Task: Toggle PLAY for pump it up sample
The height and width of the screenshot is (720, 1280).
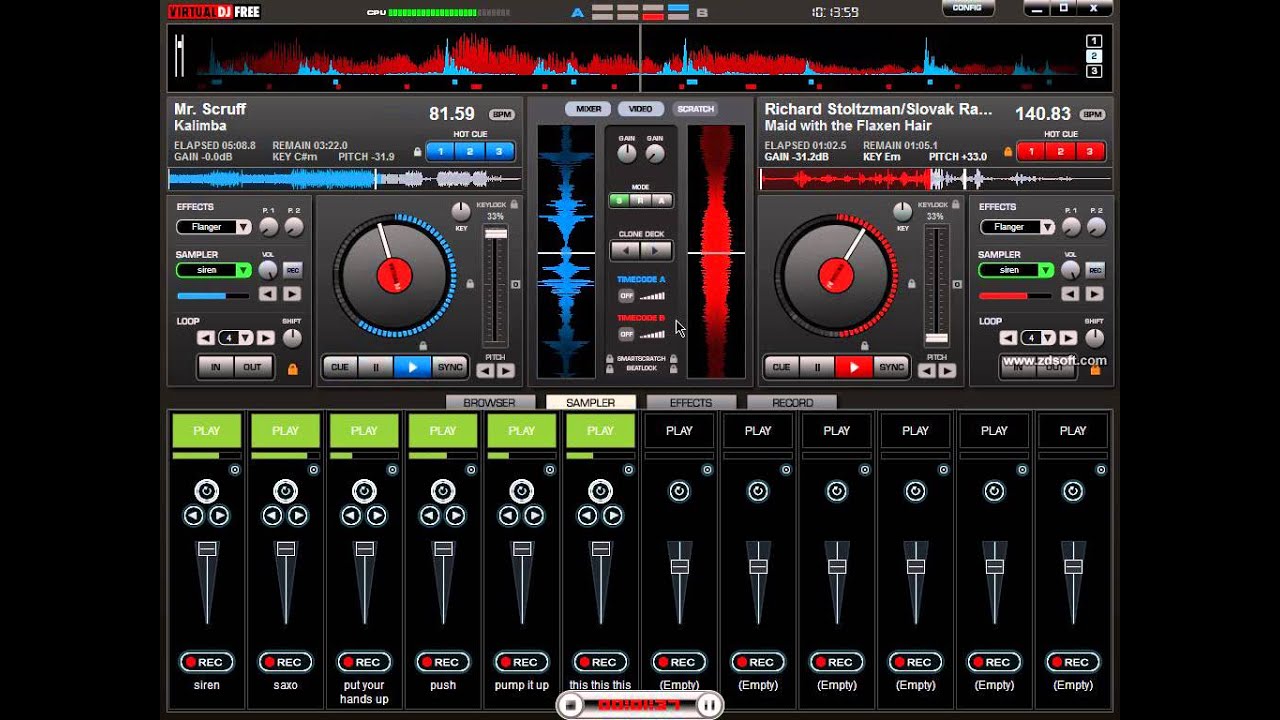Action: click(x=522, y=431)
